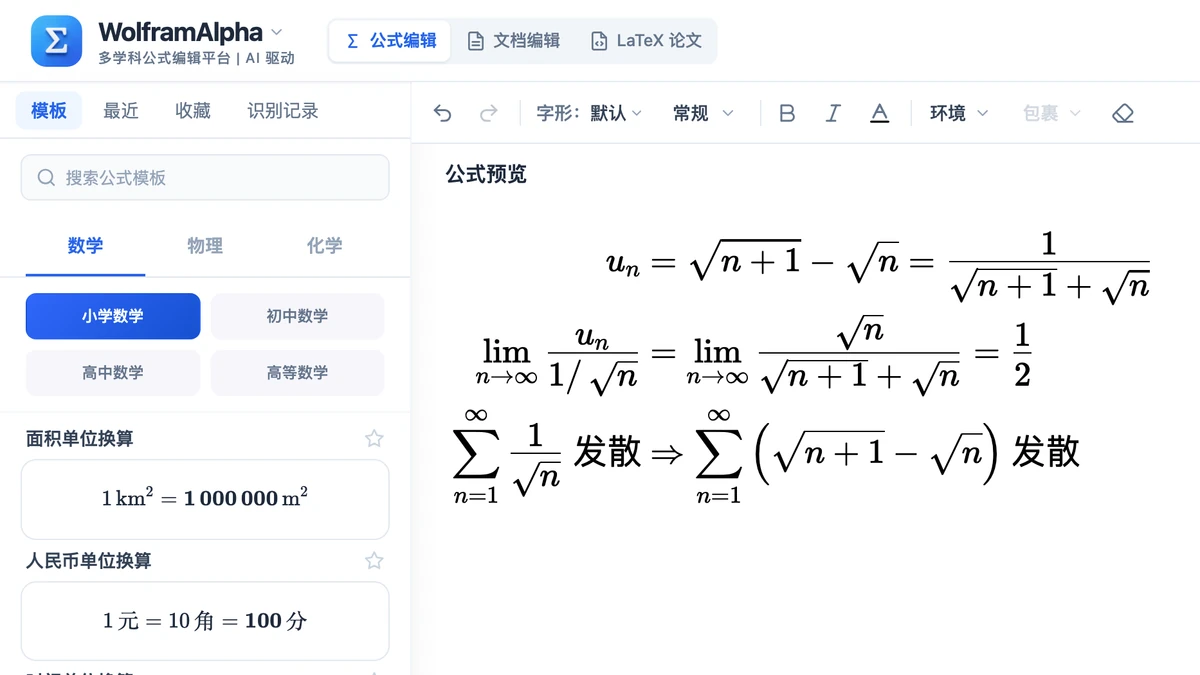Toggle italic formatting in the toolbar
The height and width of the screenshot is (675, 1200).
pos(833,113)
